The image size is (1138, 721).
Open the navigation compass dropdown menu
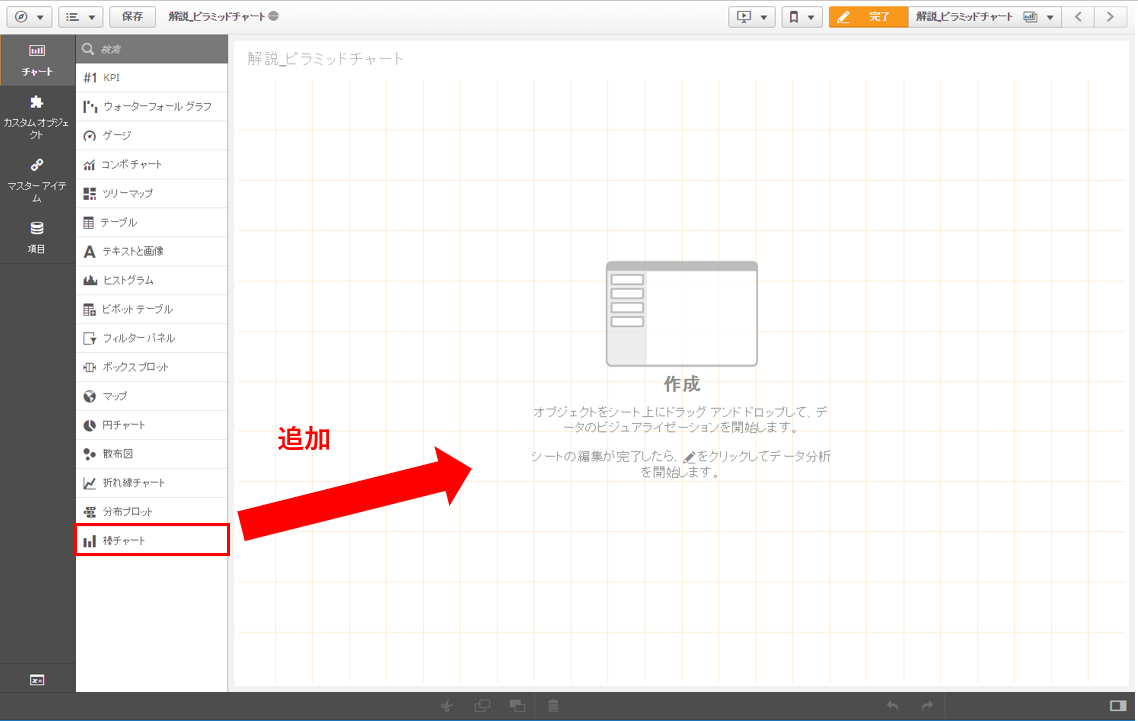click(28, 17)
